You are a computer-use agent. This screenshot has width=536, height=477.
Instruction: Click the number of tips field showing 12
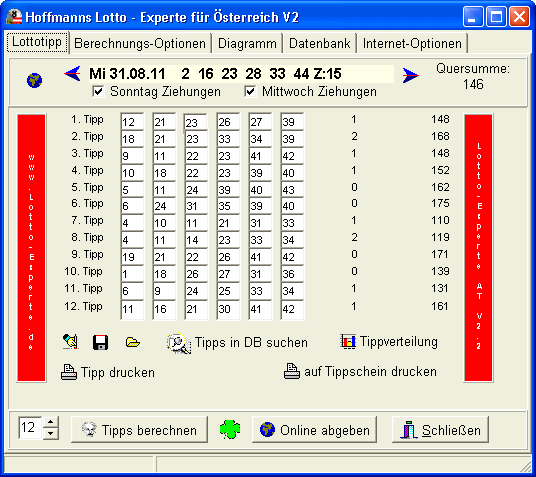[30, 427]
